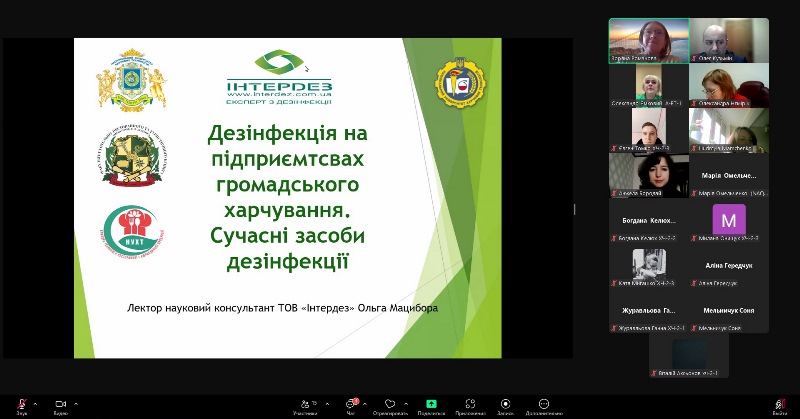Screen dimensions: 800x419
Task: Start camera with the Видео icon
Action: (61, 404)
